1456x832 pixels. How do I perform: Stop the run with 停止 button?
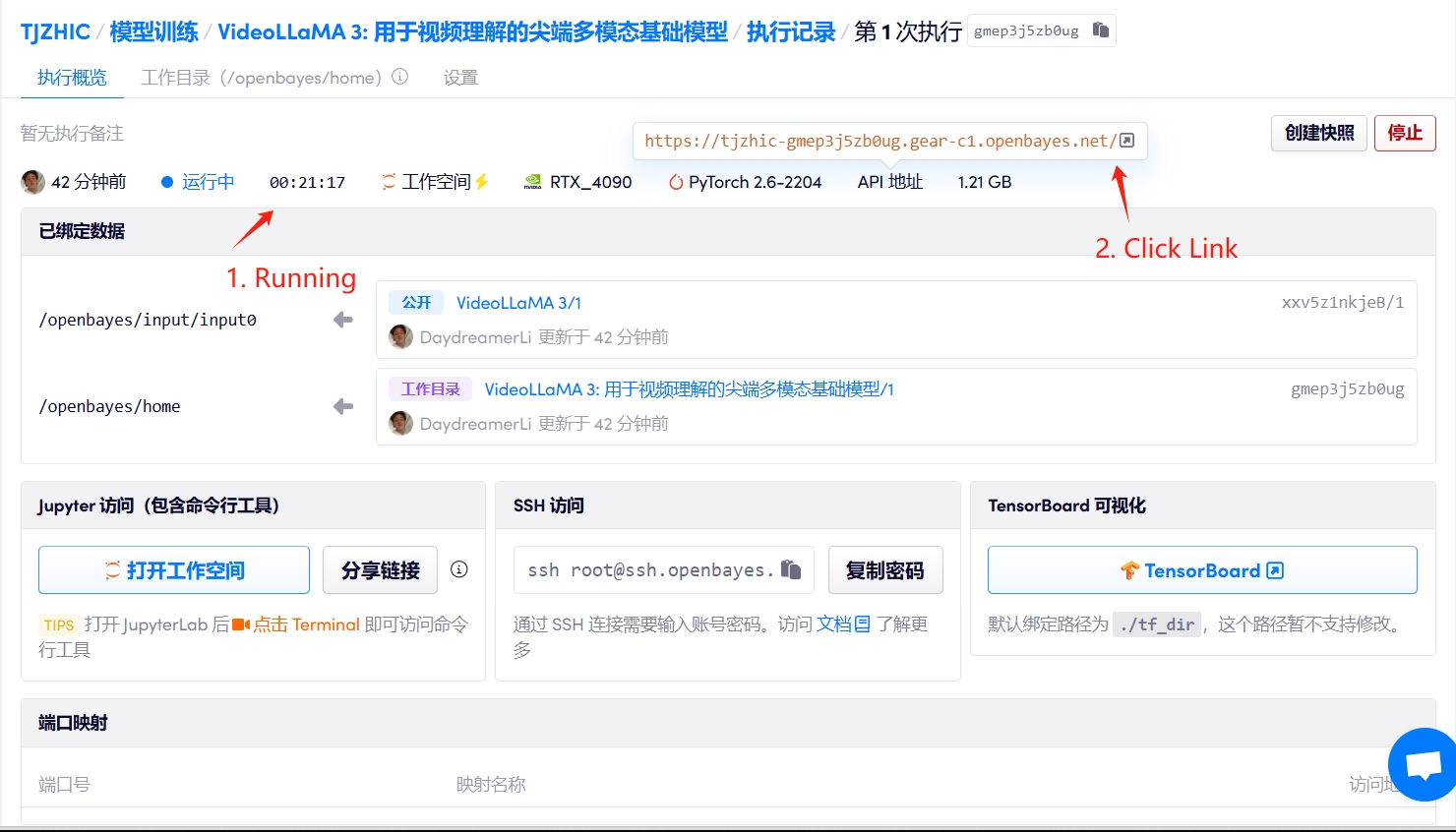coord(1404,133)
